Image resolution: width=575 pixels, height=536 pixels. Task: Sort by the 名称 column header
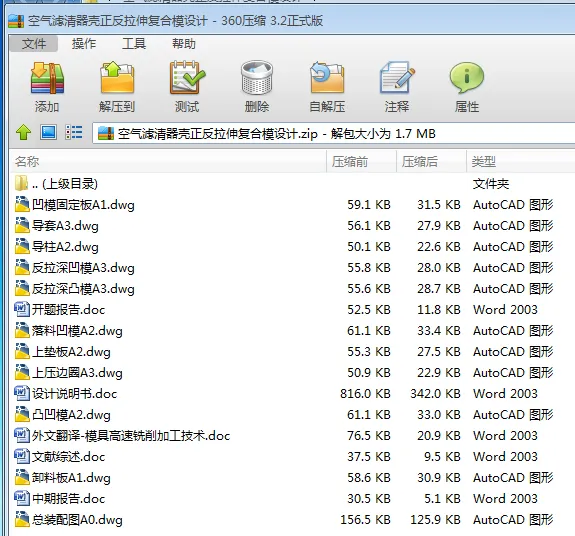pyautogui.click(x=168, y=161)
